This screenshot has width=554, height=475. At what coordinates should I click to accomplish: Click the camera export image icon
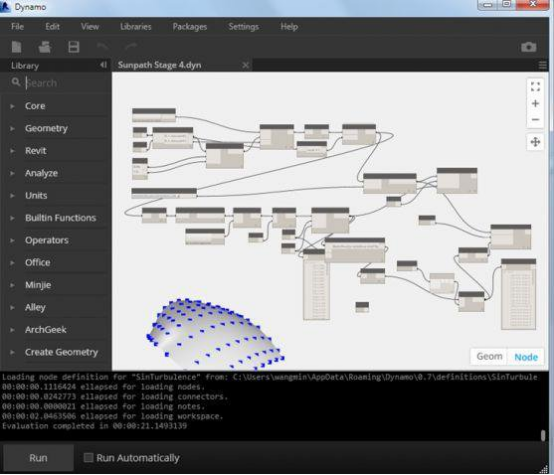pos(529,47)
